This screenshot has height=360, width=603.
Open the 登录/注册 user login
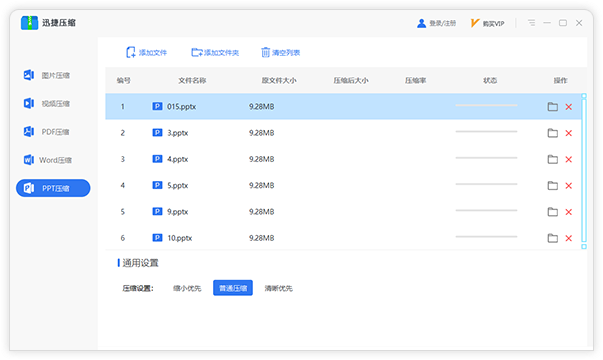pyautogui.click(x=436, y=23)
